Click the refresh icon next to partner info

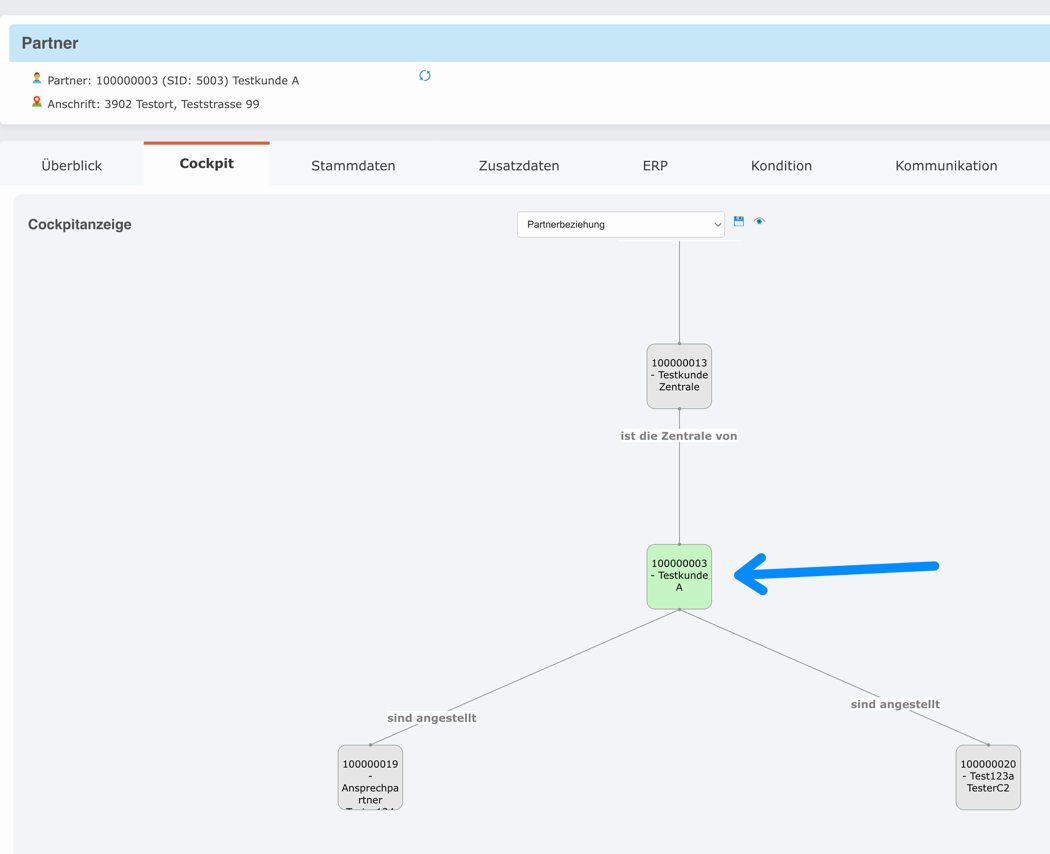coord(424,75)
